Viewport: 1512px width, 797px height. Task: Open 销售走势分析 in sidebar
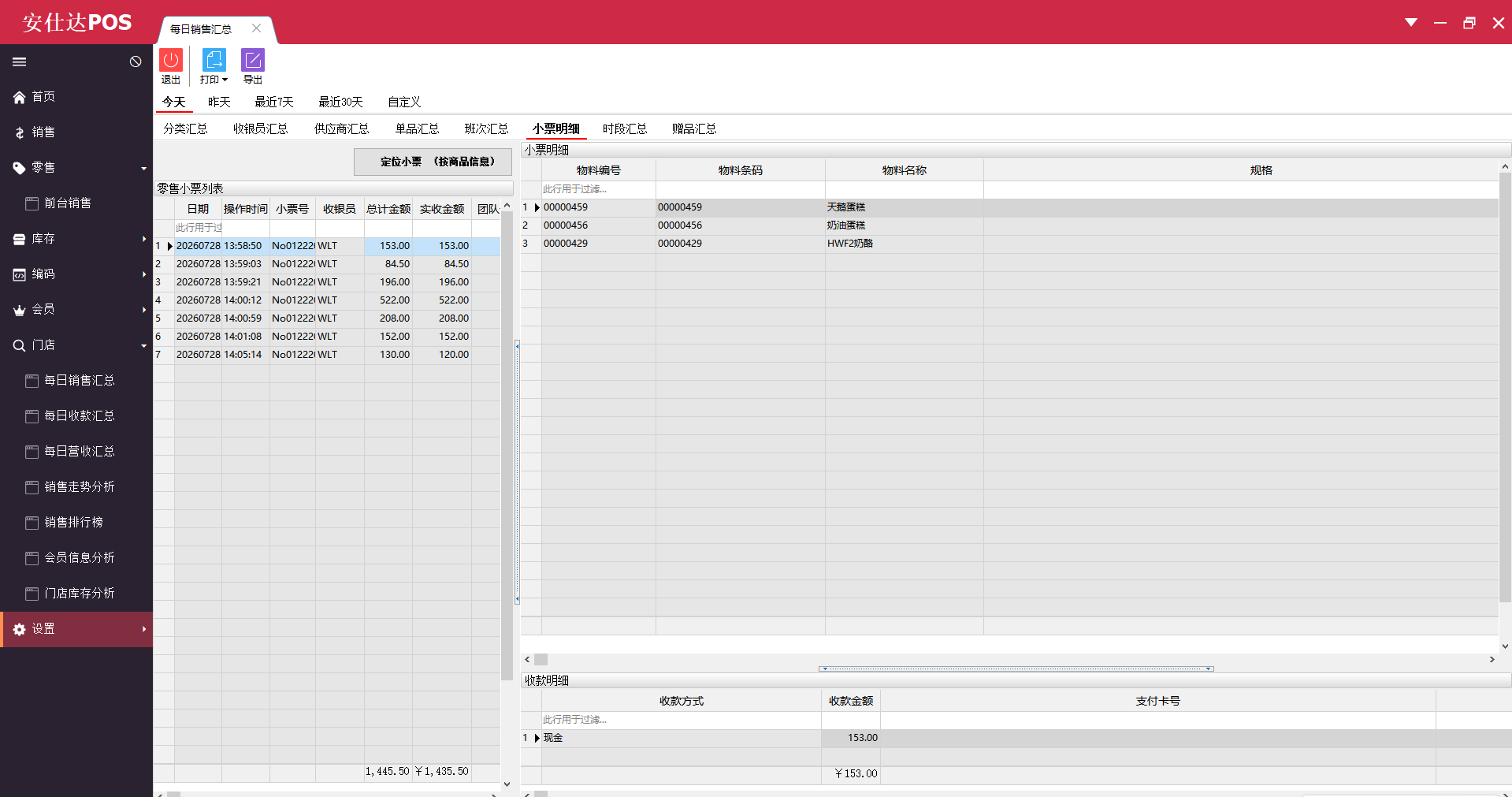click(76, 487)
